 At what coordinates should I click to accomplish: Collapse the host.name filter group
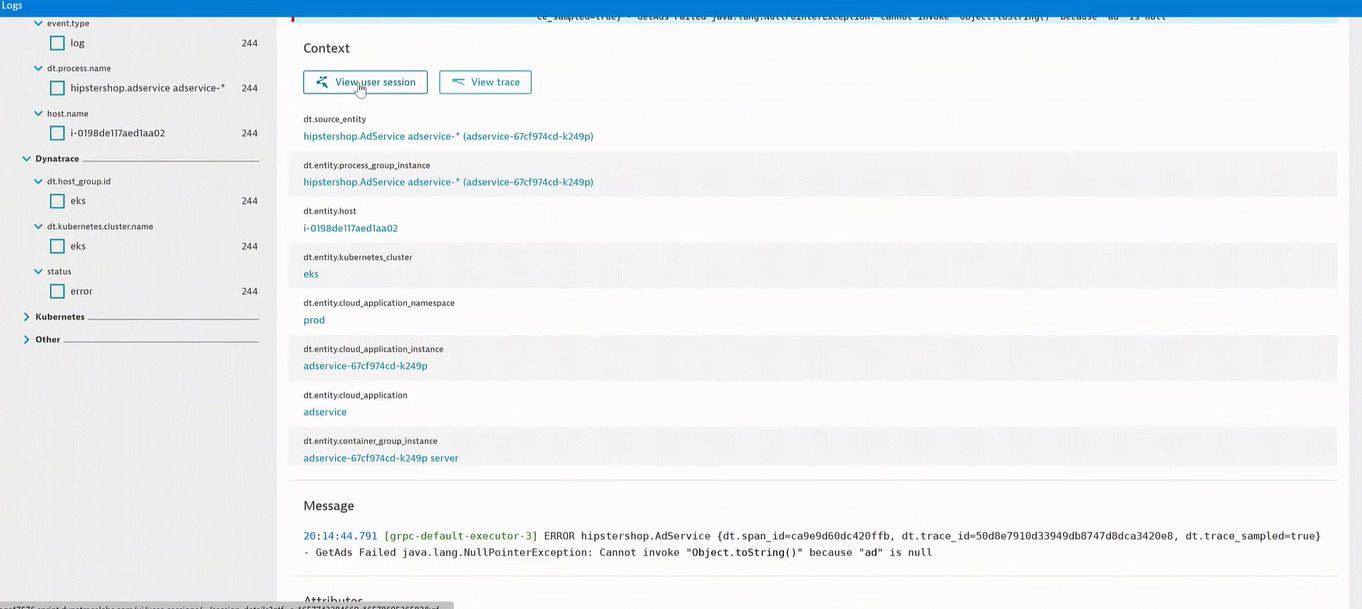click(39, 113)
